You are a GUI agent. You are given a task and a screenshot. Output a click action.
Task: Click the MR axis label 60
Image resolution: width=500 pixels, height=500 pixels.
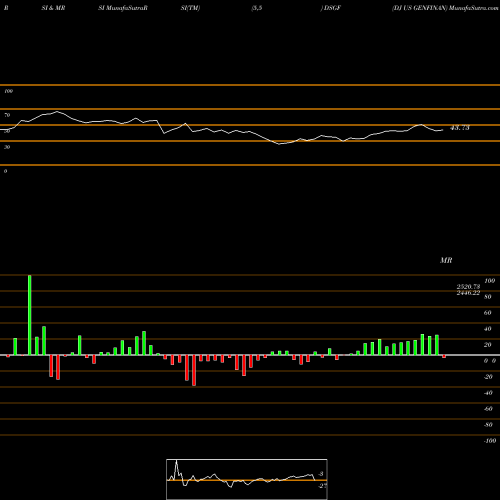[x=488, y=313]
